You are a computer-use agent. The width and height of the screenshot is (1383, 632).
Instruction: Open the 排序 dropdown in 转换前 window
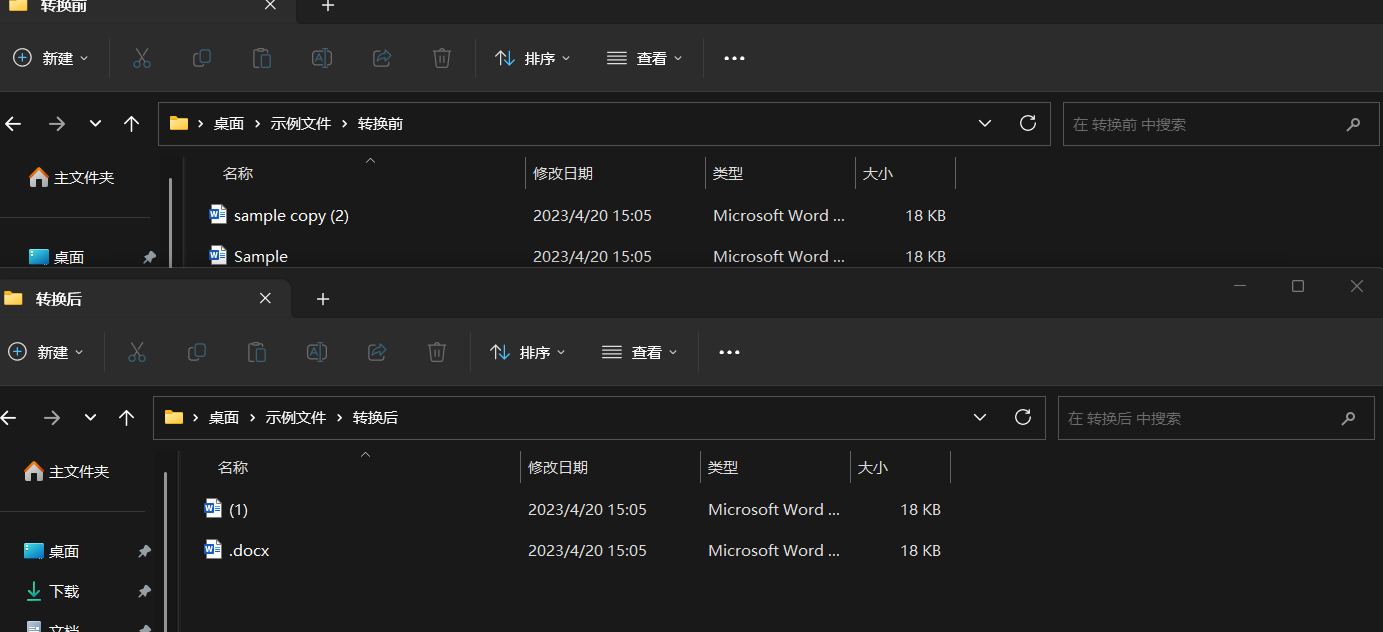click(x=532, y=57)
